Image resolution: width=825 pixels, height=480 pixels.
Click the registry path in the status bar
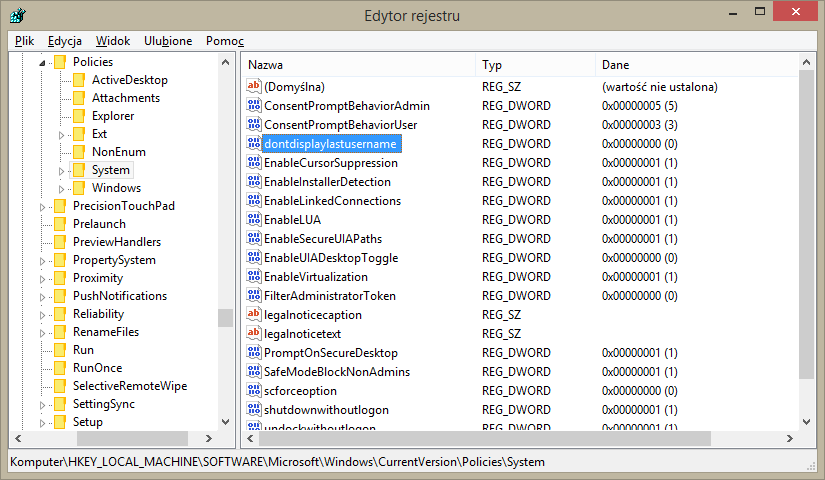click(x=277, y=462)
